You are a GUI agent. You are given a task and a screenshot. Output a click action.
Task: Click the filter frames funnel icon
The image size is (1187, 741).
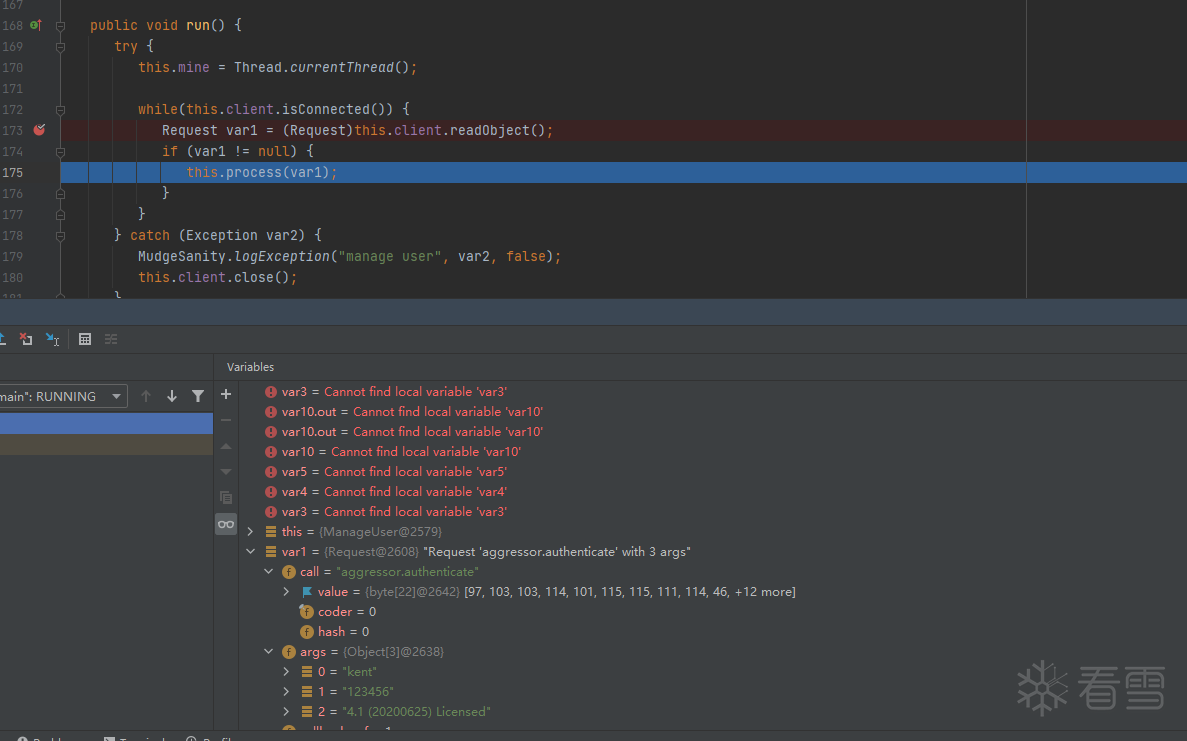click(198, 396)
